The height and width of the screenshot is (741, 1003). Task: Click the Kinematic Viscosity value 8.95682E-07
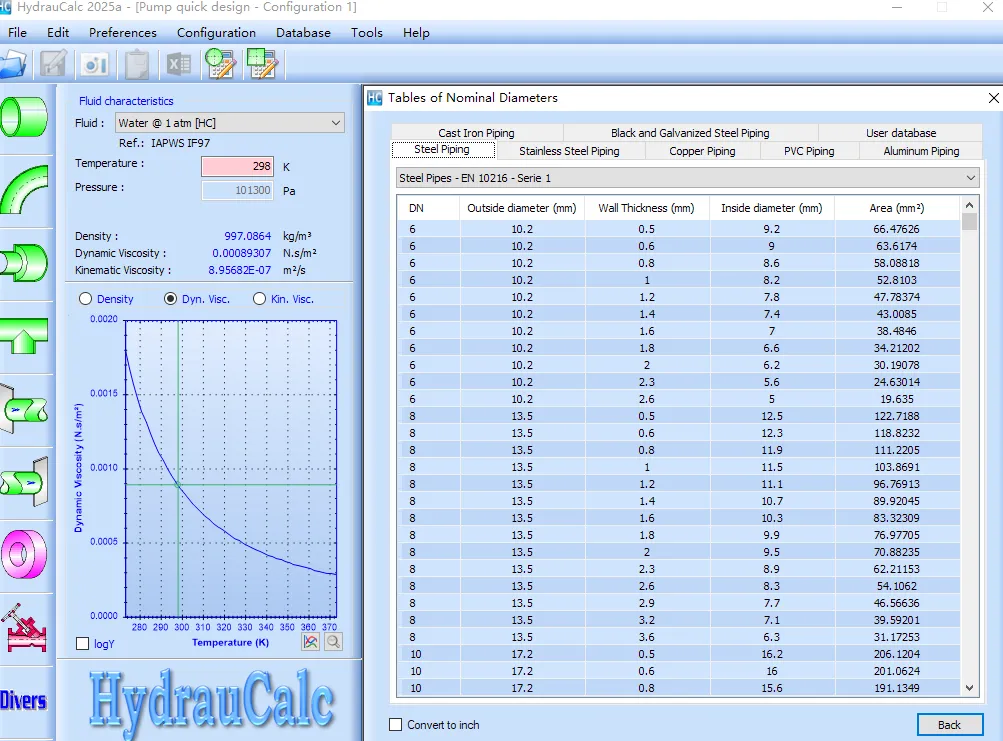point(239,270)
